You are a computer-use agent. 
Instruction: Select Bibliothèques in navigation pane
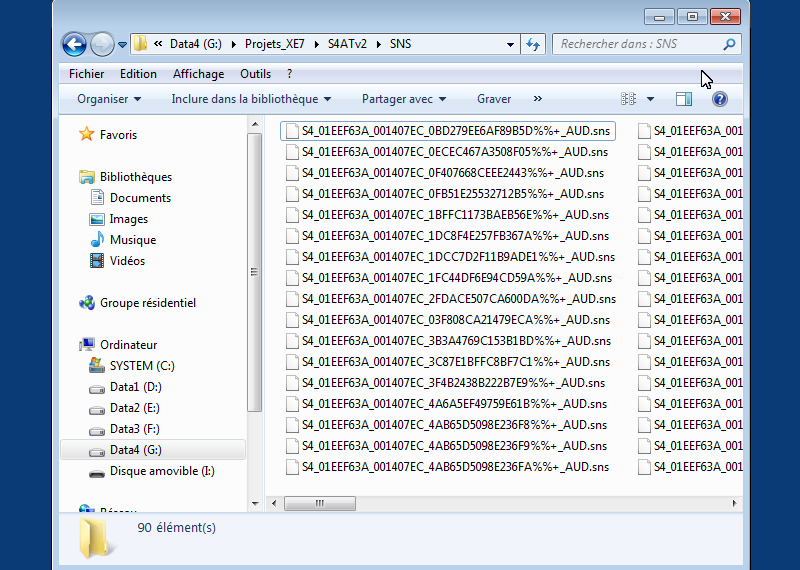click(x=136, y=177)
